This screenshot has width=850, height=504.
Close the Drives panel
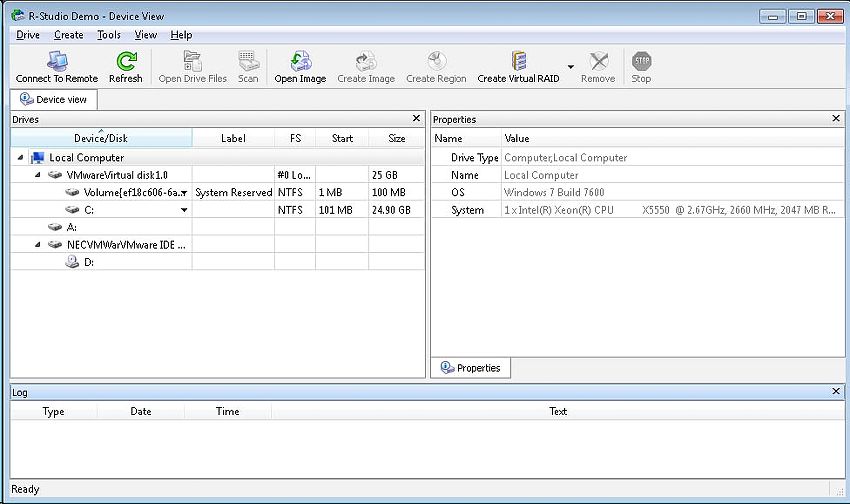416,118
